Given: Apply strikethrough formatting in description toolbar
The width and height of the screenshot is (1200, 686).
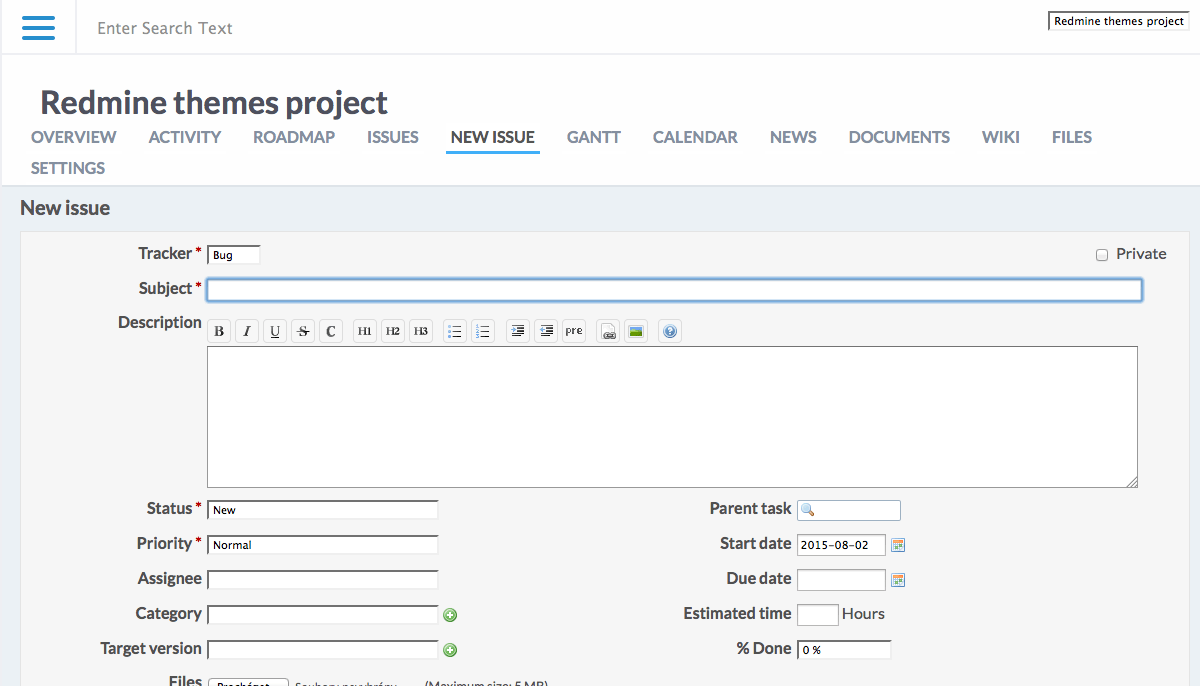Looking at the screenshot, I should click(303, 331).
